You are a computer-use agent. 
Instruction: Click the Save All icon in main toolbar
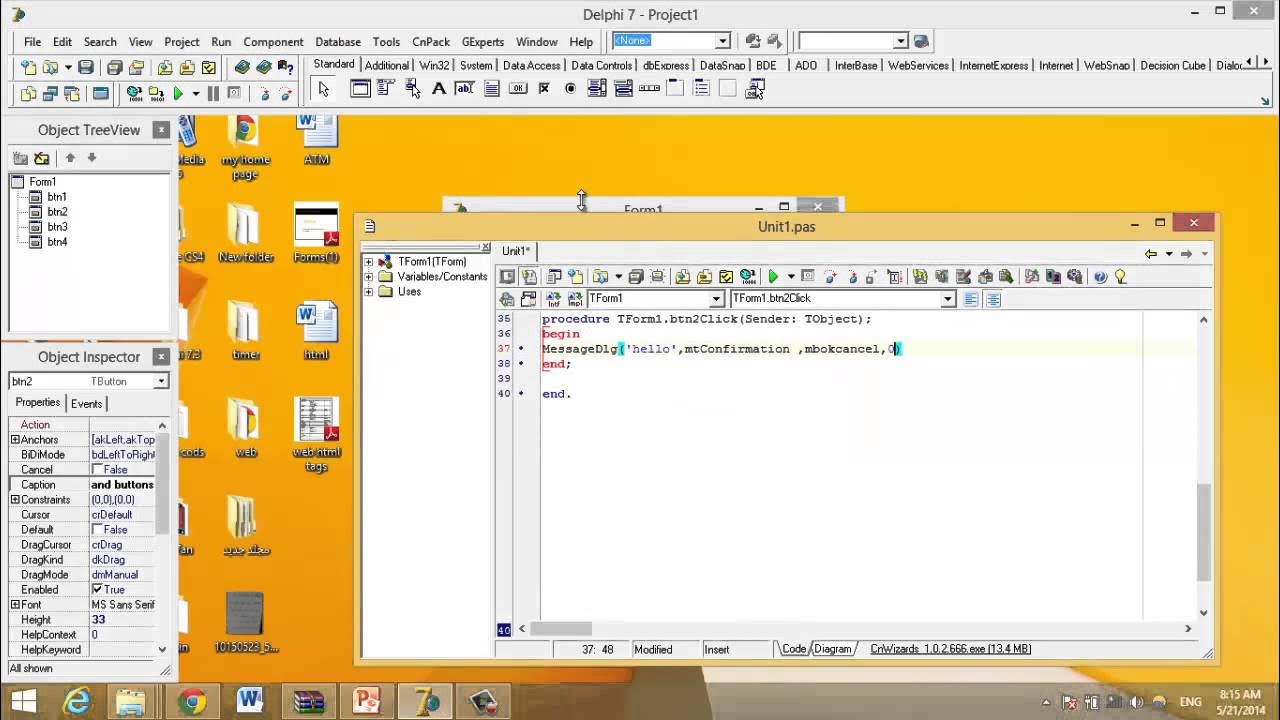114,67
